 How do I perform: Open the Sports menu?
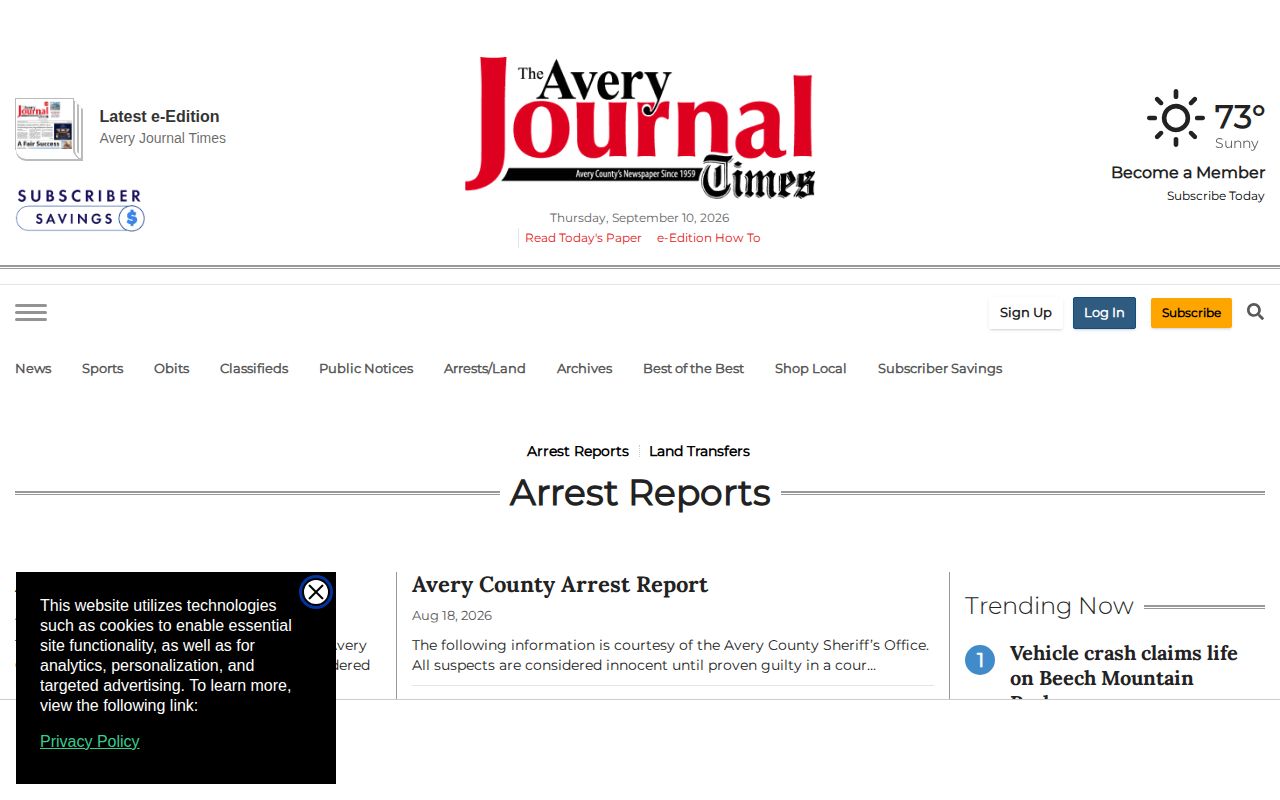pos(102,368)
